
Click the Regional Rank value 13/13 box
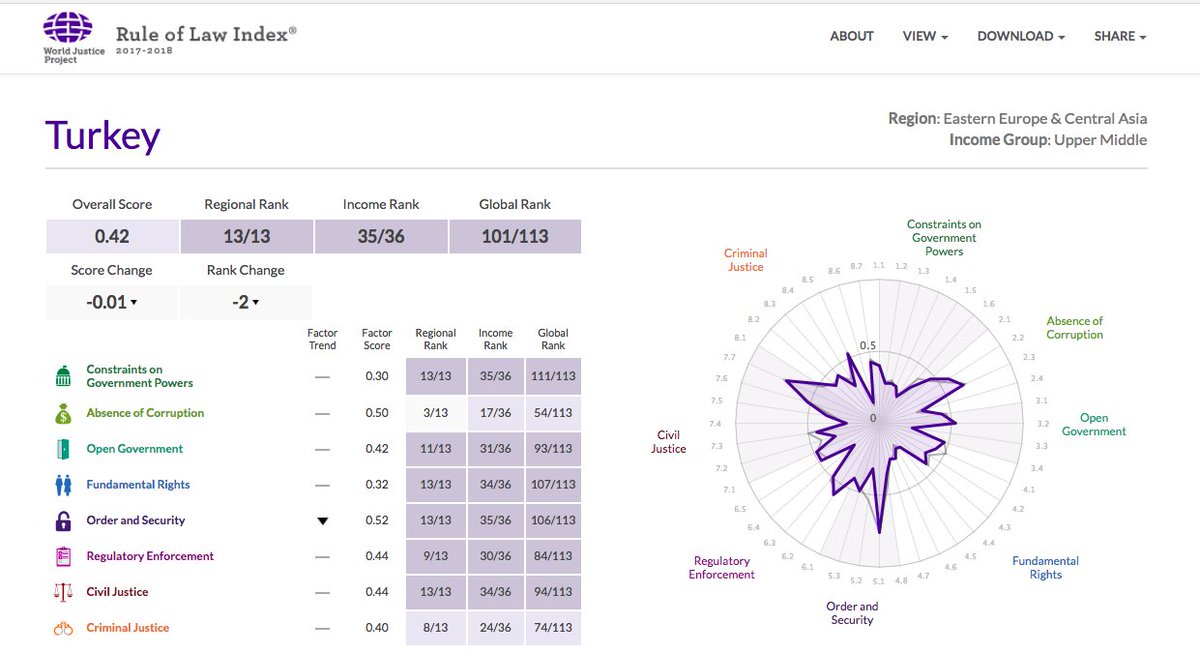click(x=246, y=237)
